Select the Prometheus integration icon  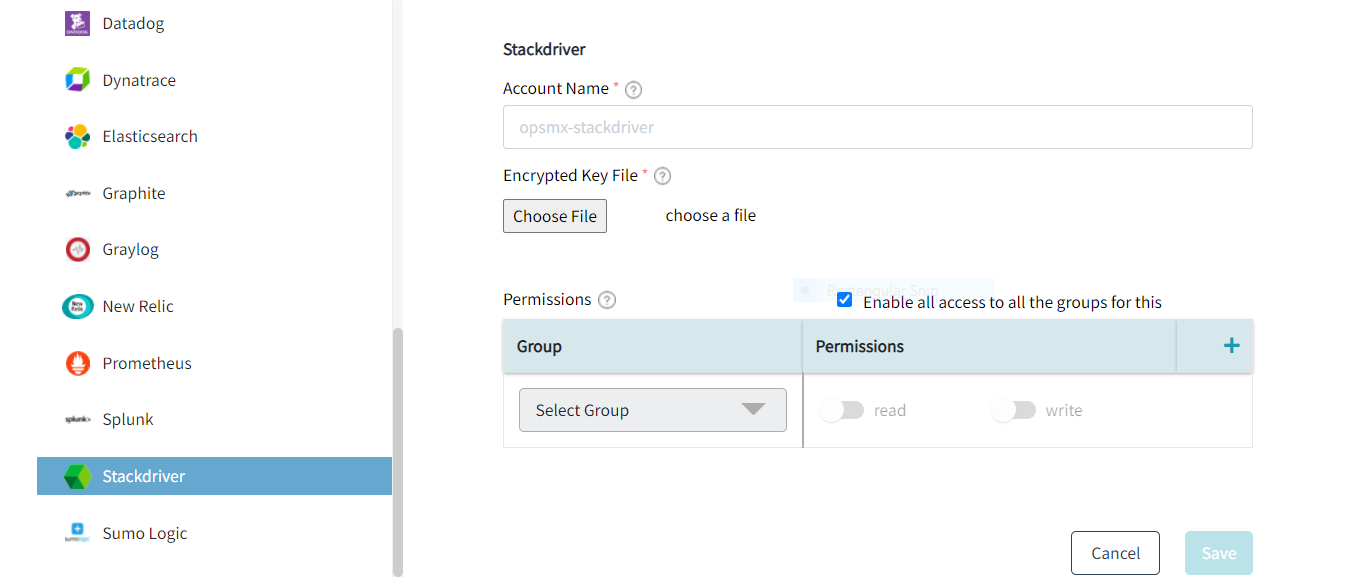[x=75, y=362]
